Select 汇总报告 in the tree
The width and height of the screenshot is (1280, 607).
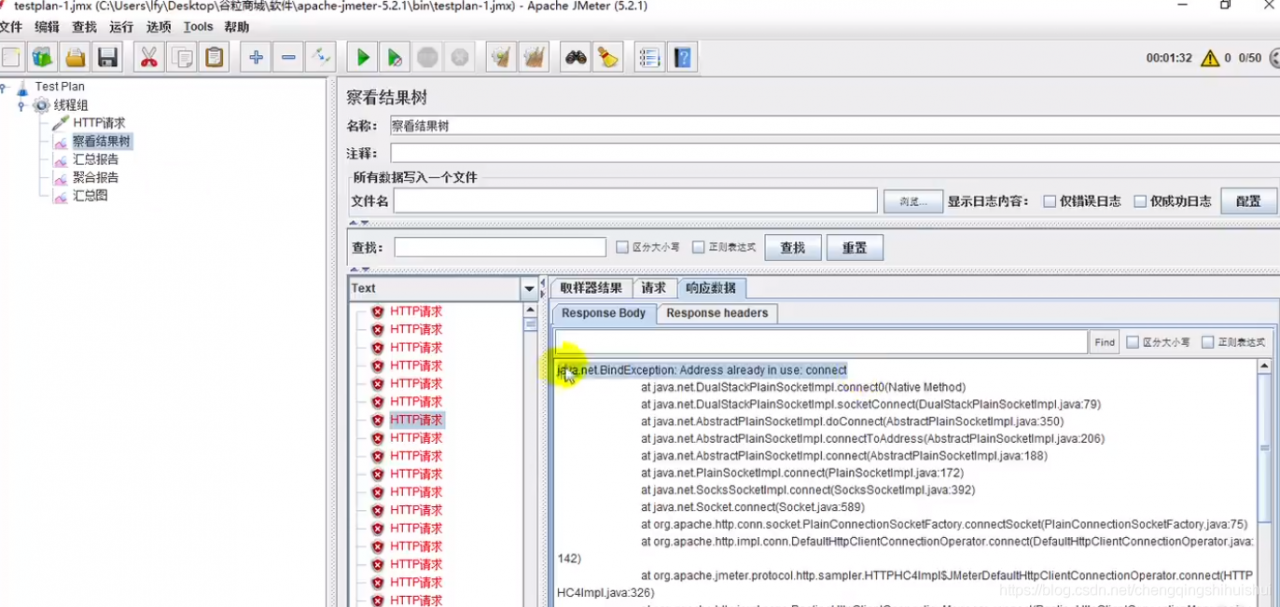coord(95,159)
